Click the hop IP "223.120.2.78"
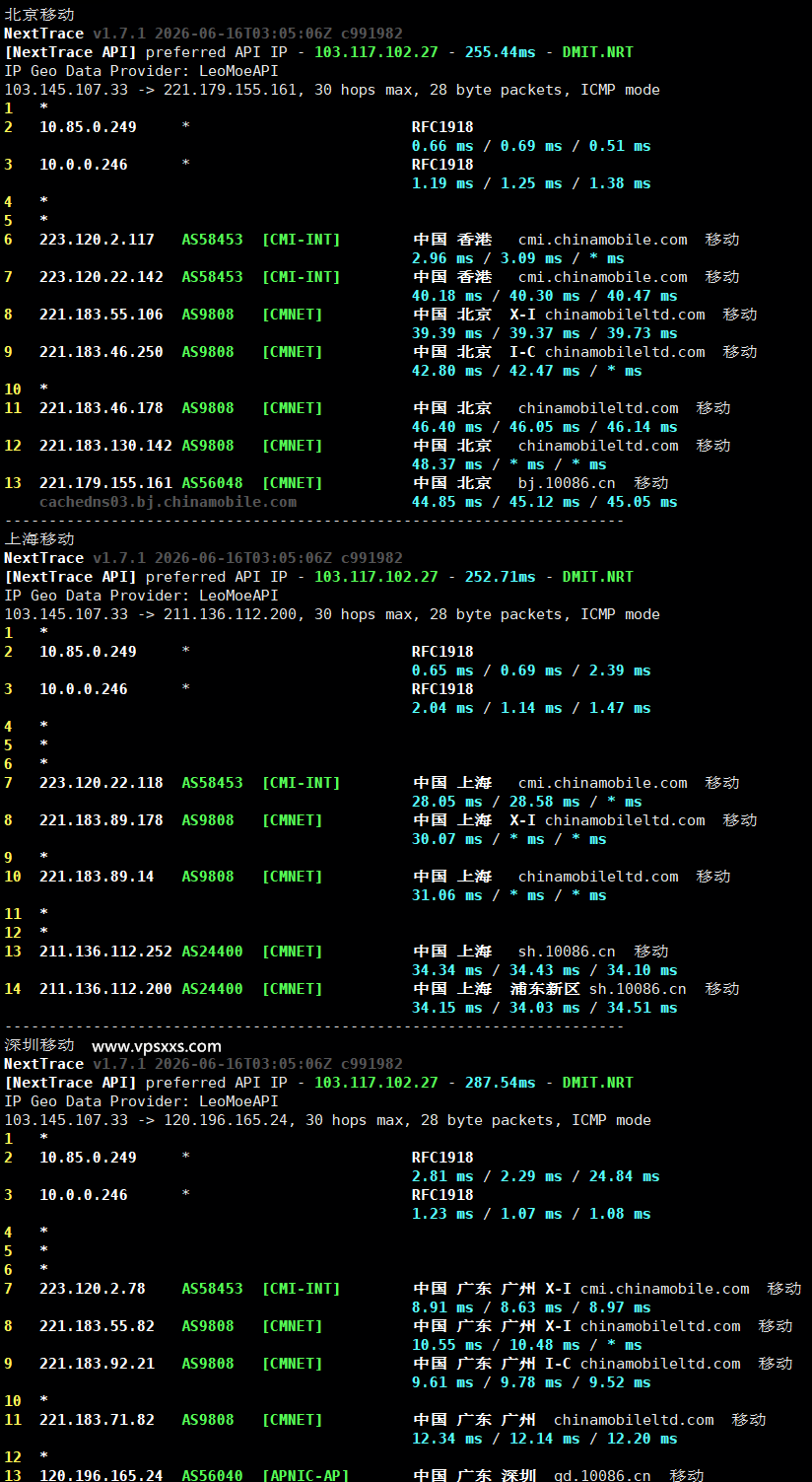Image resolution: width=812 pixels, height=1482 pixels. pos(93,1289)
